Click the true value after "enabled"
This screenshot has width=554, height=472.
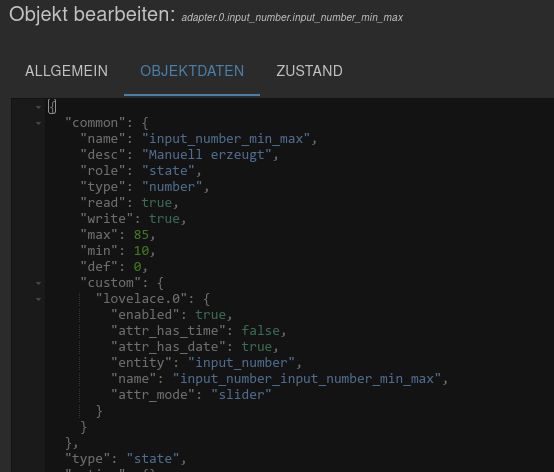tap(211, 315)
